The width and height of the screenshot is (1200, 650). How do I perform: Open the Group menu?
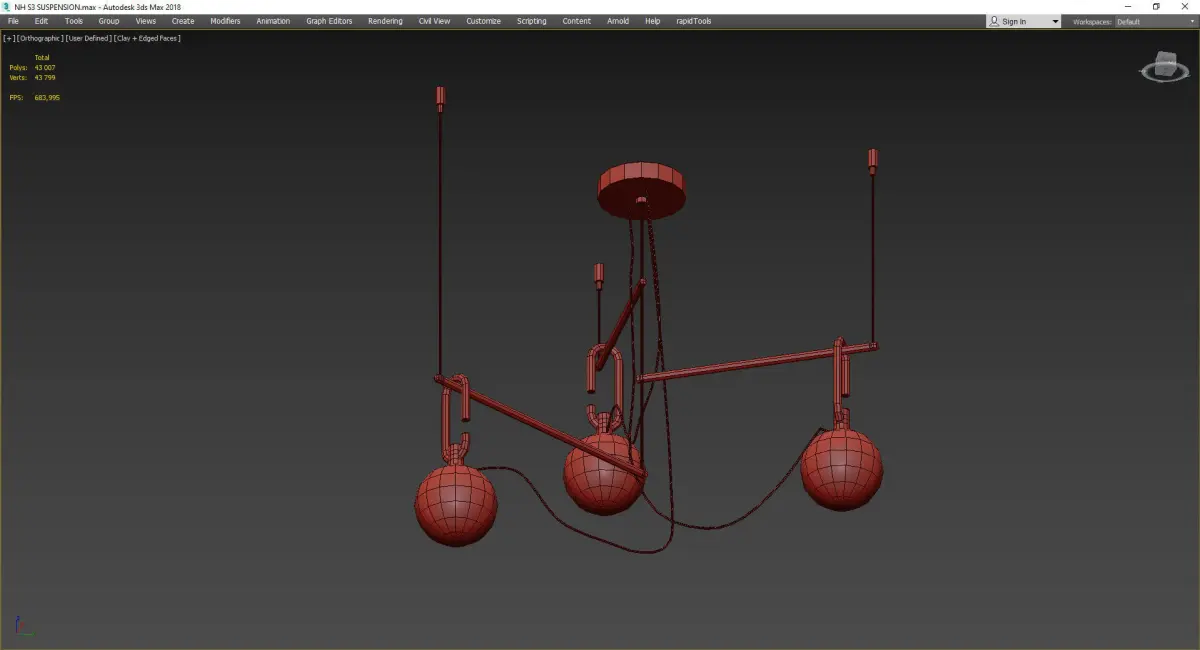tap(108, 21)
